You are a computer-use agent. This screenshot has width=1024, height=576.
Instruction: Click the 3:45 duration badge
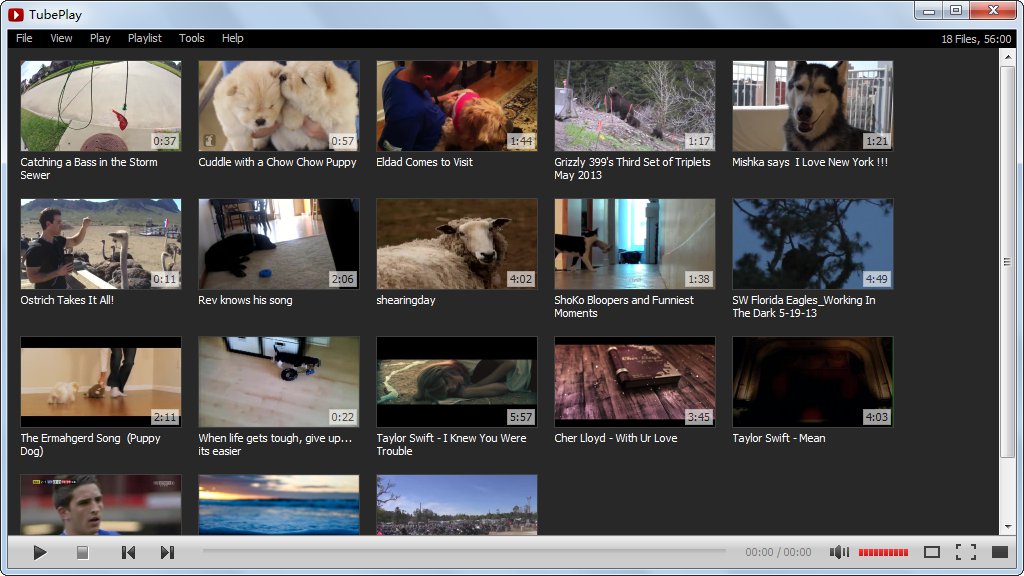pyautogui.click(x=699, y=417)
